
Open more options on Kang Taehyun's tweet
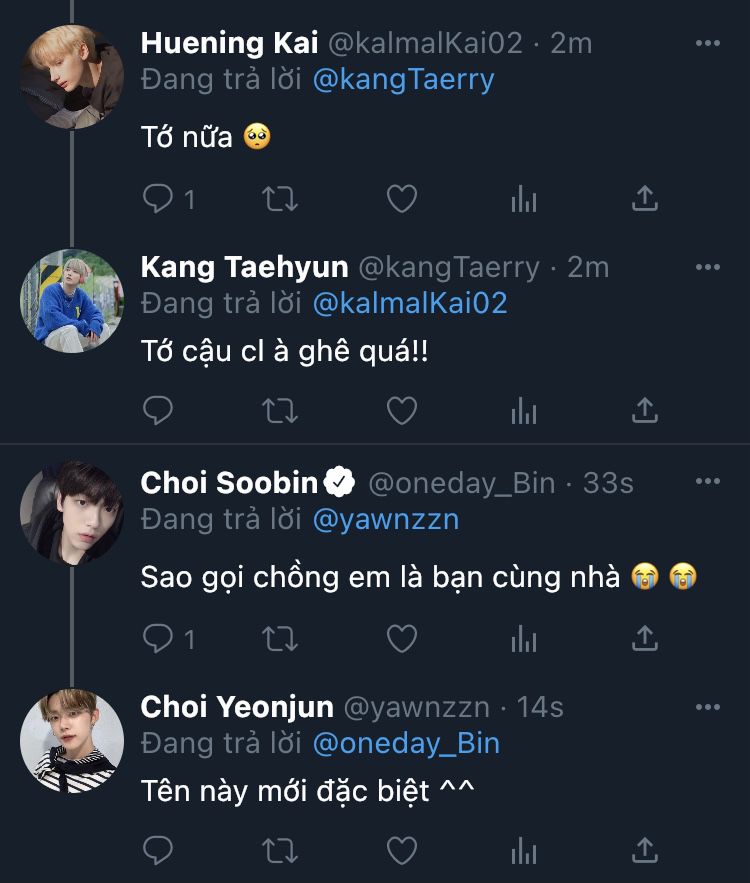click(x=707, y=267)
